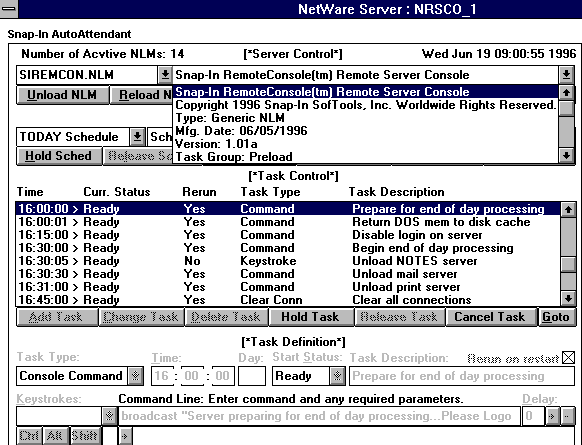Image resolution: width=582 pixels, height=445 pixels.
Task: Expand the Keystrokes combo box arrow
Action: [109, 415]
